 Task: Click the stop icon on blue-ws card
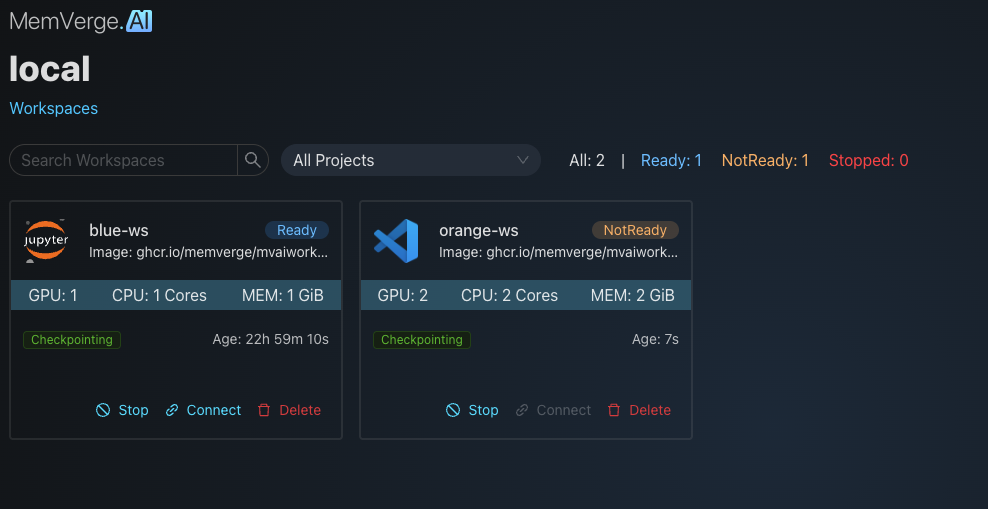point(103,410)
